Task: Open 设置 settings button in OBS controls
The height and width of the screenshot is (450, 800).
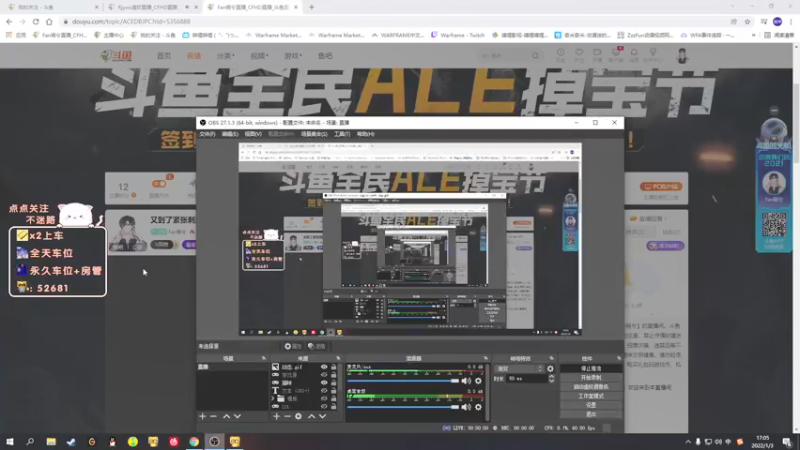Action: tap(591, 405)
